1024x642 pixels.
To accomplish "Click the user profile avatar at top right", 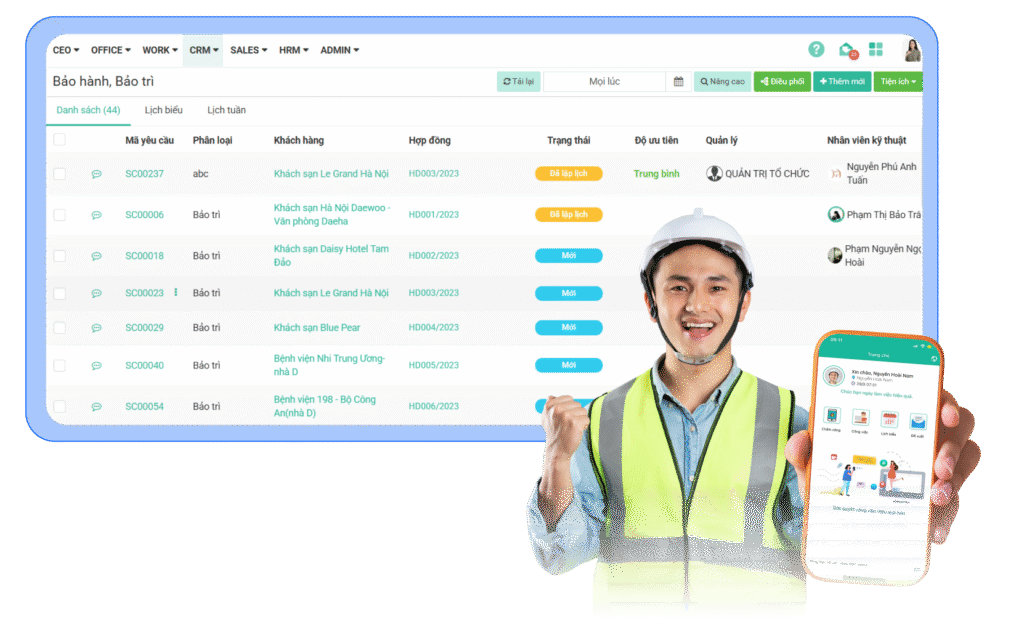I will [911, 49].
